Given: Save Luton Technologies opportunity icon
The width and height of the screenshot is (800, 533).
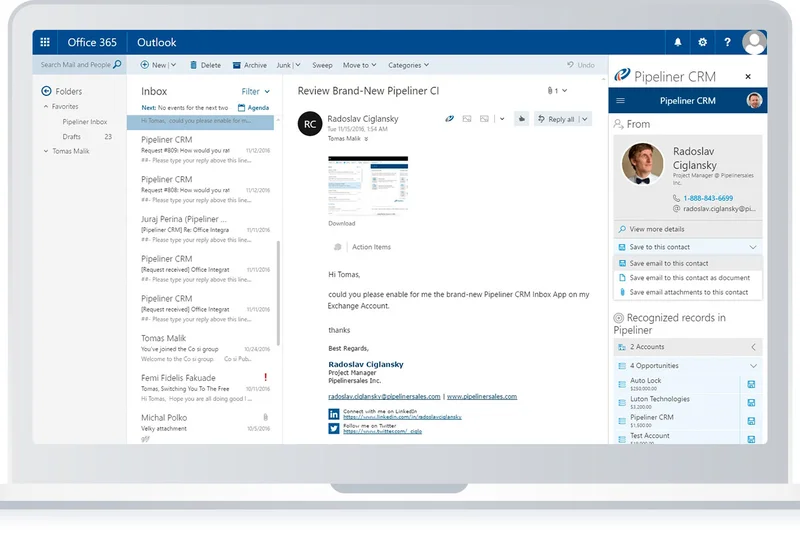Looking at the screenshot, I should click(x=751, y=402).
